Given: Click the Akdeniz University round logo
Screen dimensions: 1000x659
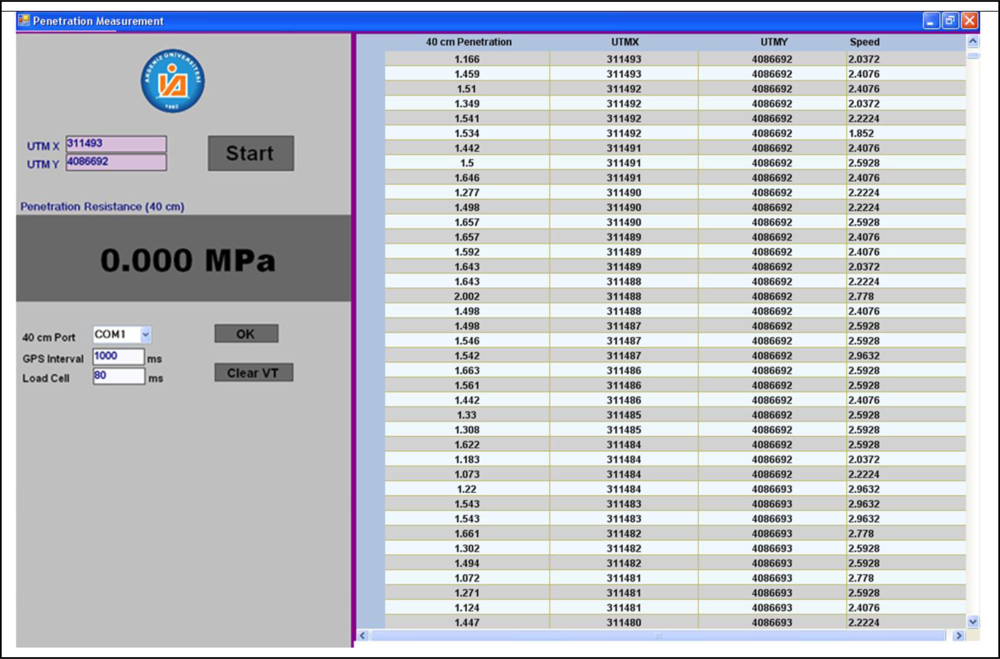Looking at the screenshot, I should [173, 81].
